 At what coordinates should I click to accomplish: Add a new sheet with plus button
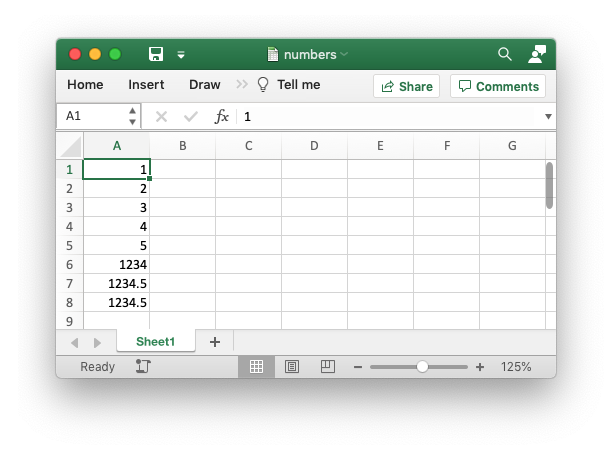[214, 342]
